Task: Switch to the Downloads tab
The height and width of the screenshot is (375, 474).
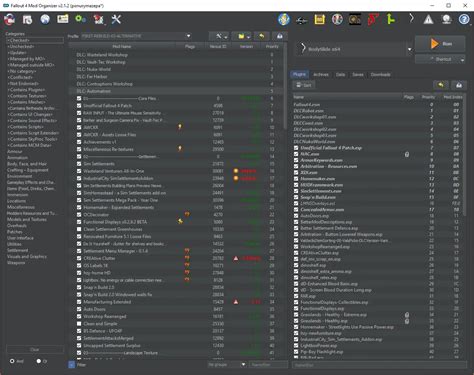Action: [381, 75]
